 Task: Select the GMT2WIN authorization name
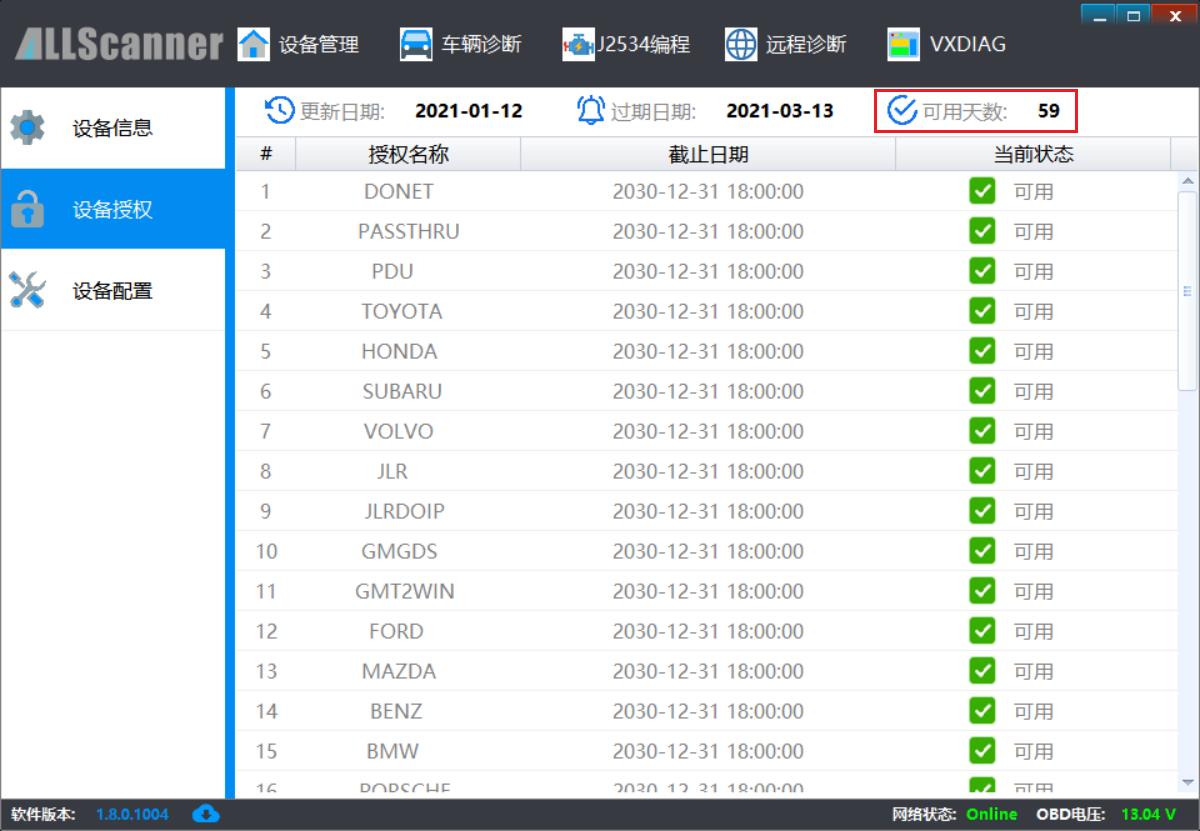[405, 591]
